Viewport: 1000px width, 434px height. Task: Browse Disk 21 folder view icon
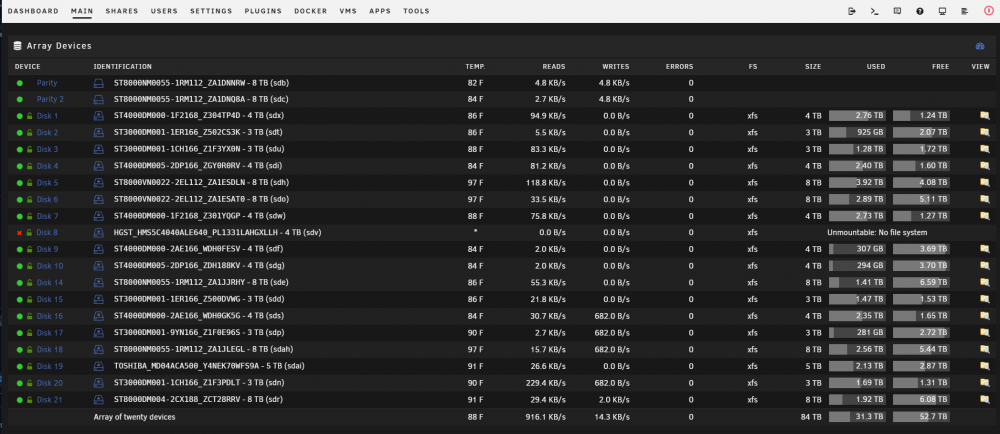tap(985, 400)
